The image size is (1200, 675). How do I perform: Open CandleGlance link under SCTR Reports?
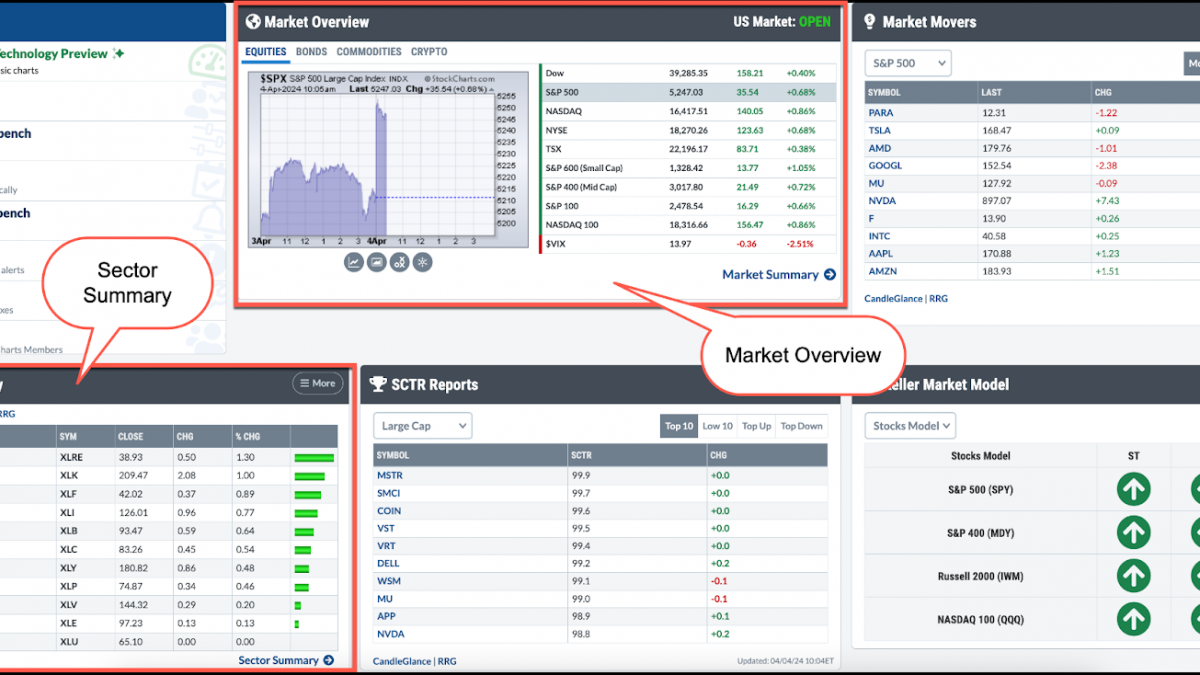pyautogui.click(x=402, y=661)
